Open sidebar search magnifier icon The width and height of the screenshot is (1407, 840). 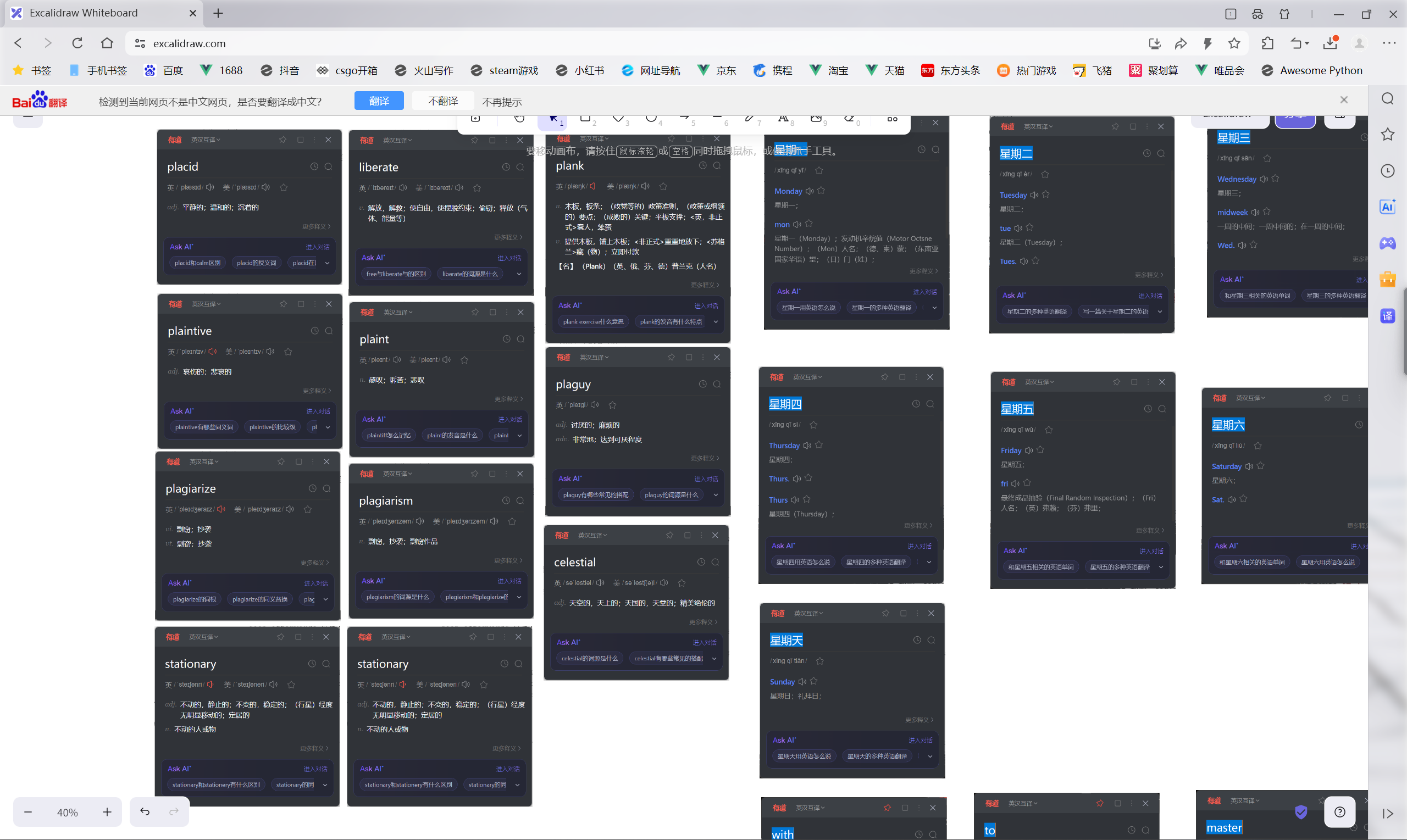click(1387, 98)
